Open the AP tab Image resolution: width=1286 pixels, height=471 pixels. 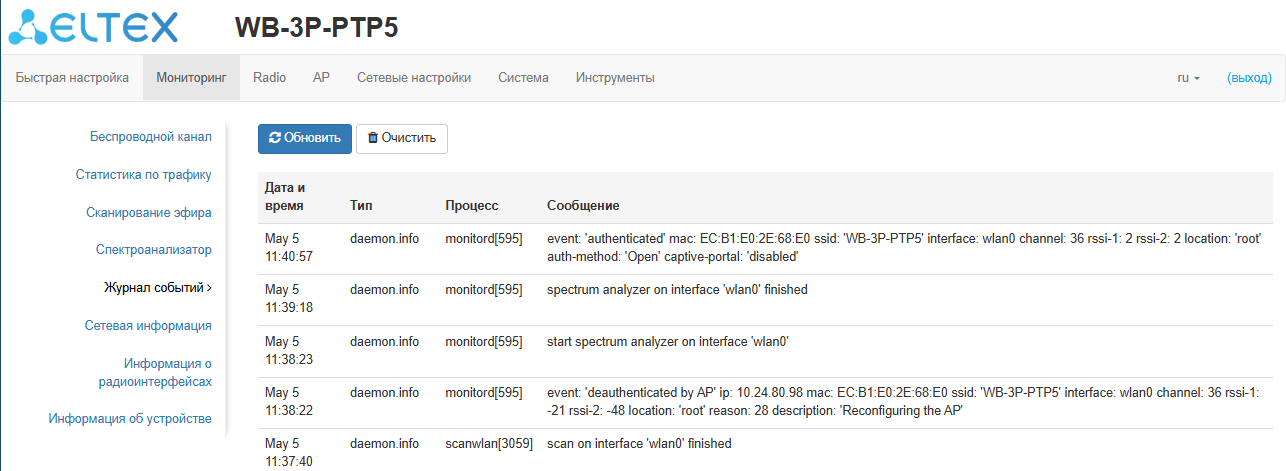point(321,78)
